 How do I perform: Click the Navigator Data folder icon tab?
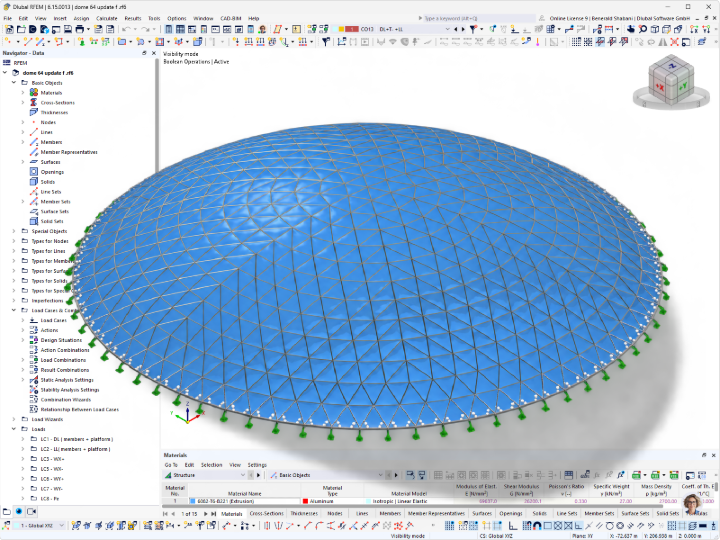[7, 511]
